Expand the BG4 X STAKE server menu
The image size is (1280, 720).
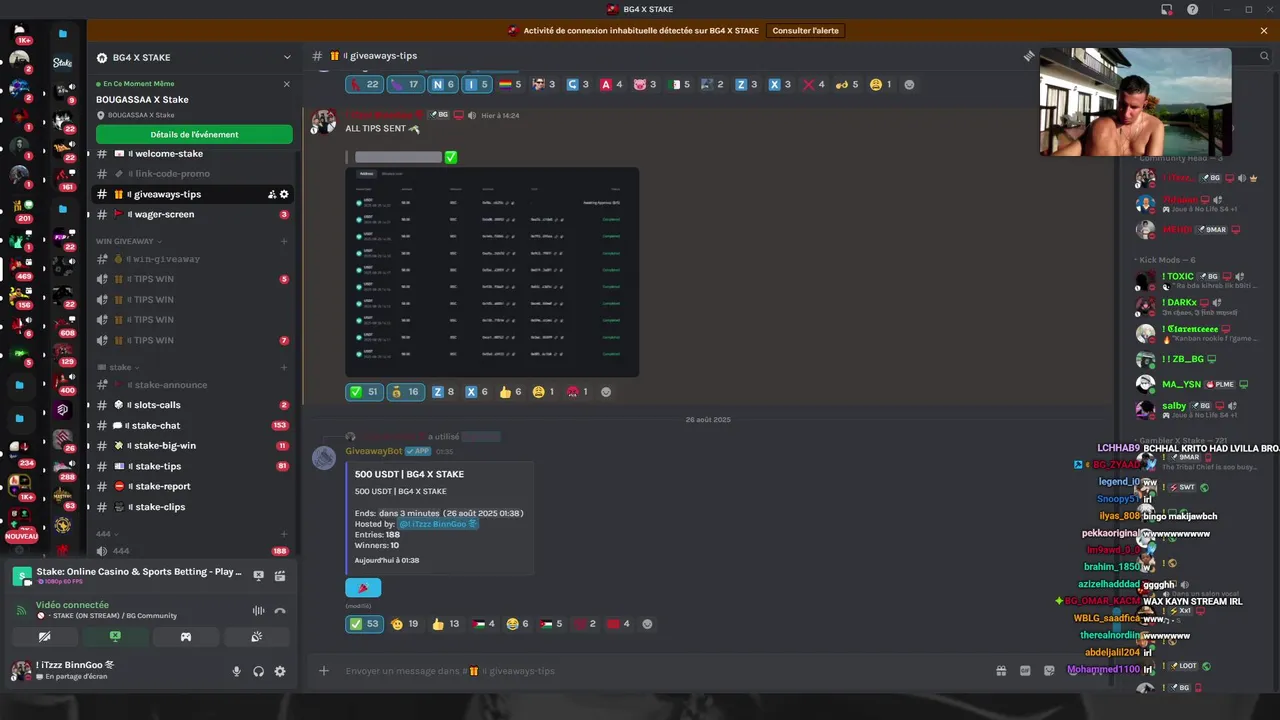194,57
